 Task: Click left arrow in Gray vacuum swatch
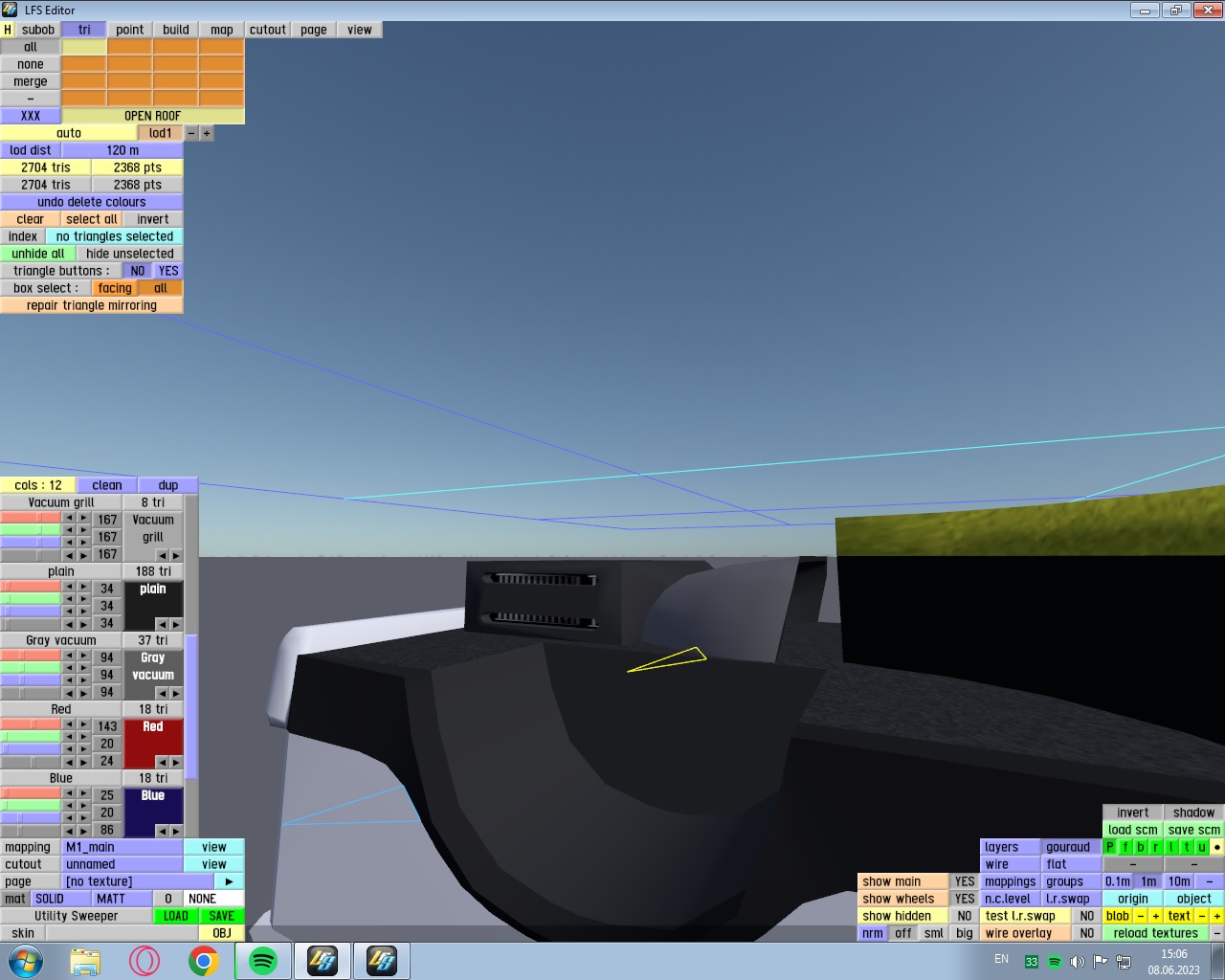point(162,693)
